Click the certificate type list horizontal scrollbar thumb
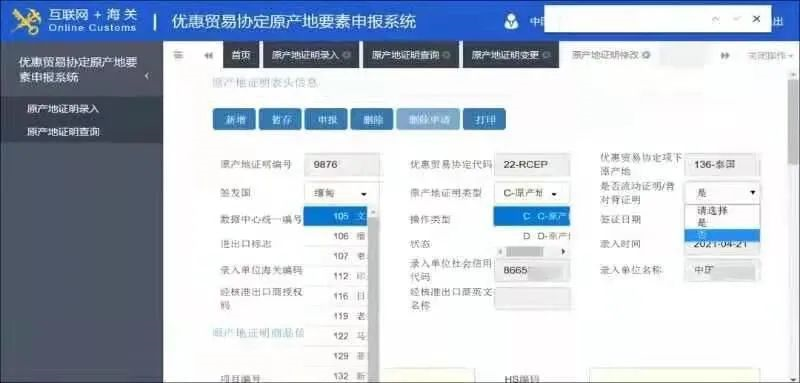This screenshot has height=383, width=800. click(524, 252)
